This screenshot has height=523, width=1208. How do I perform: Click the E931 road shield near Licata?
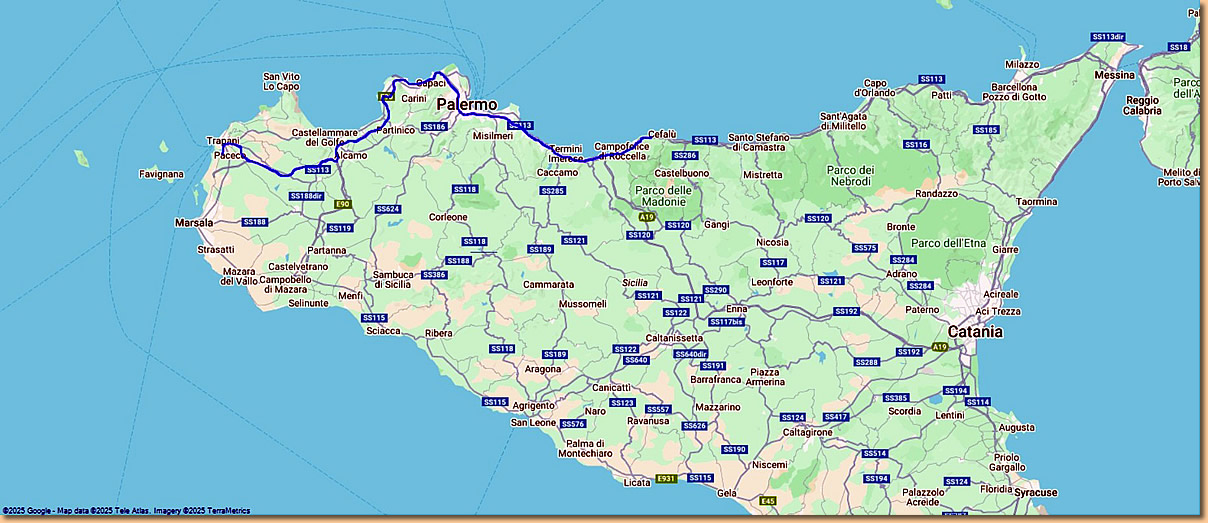coord(667,479)
